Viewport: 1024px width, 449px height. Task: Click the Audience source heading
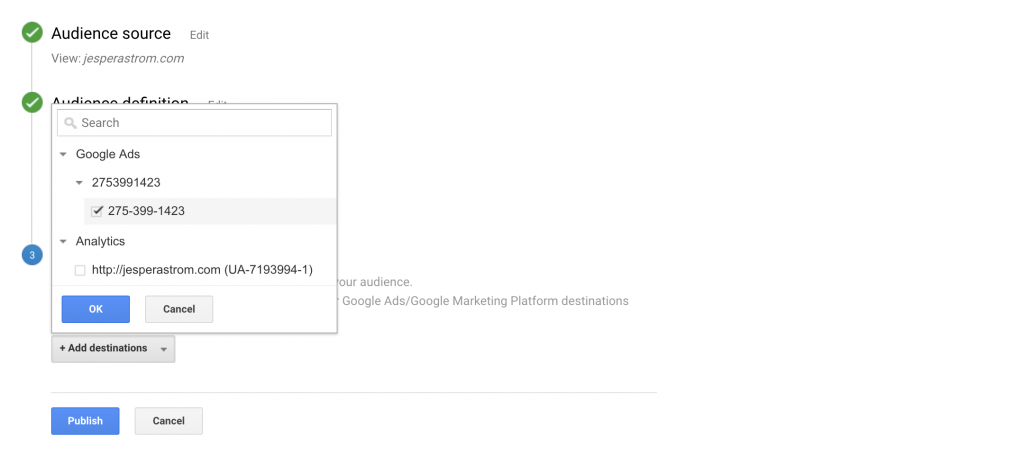[111, 33]
